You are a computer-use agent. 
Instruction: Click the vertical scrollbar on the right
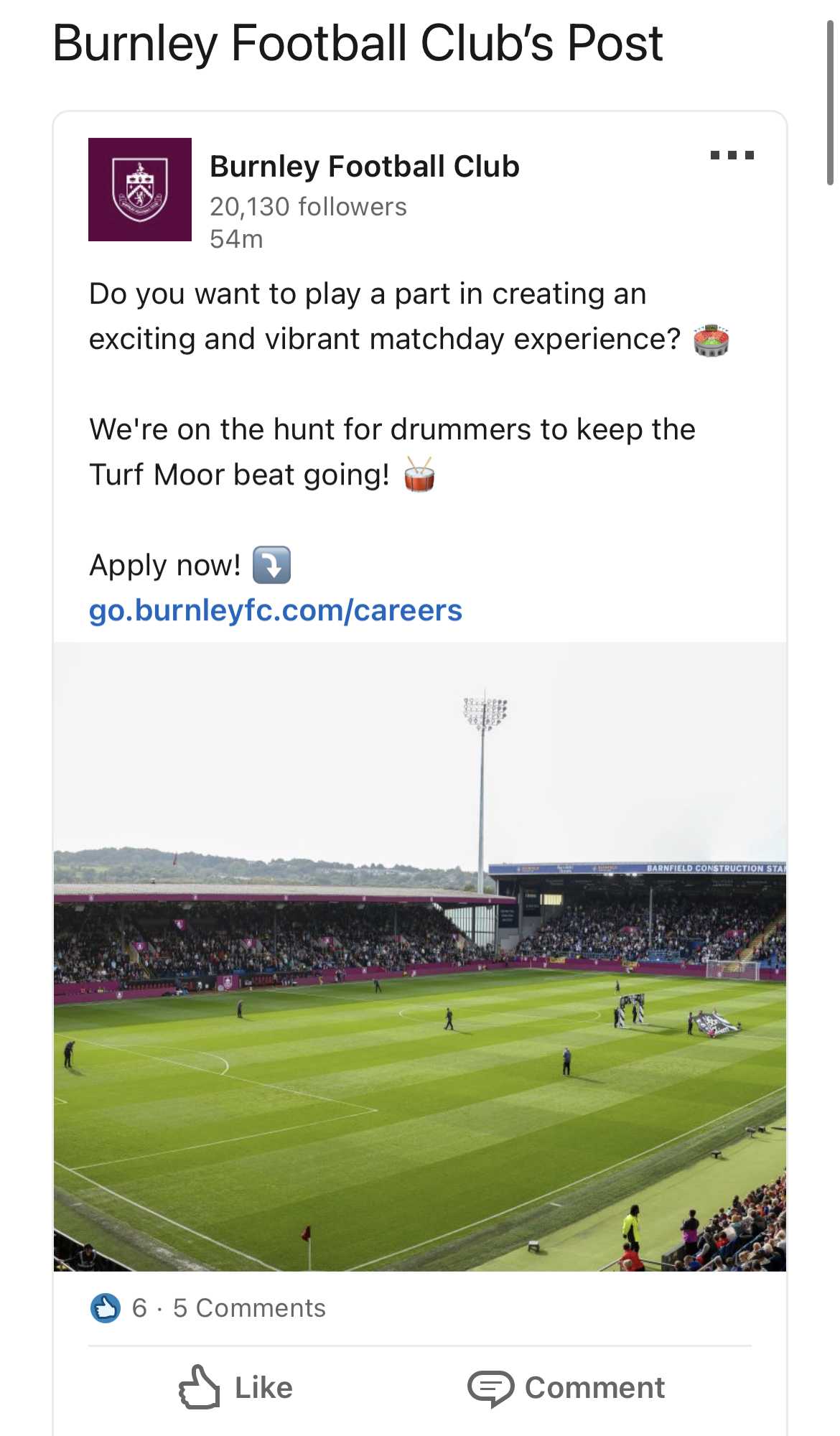pyautogui.click(x=830, y=104)
